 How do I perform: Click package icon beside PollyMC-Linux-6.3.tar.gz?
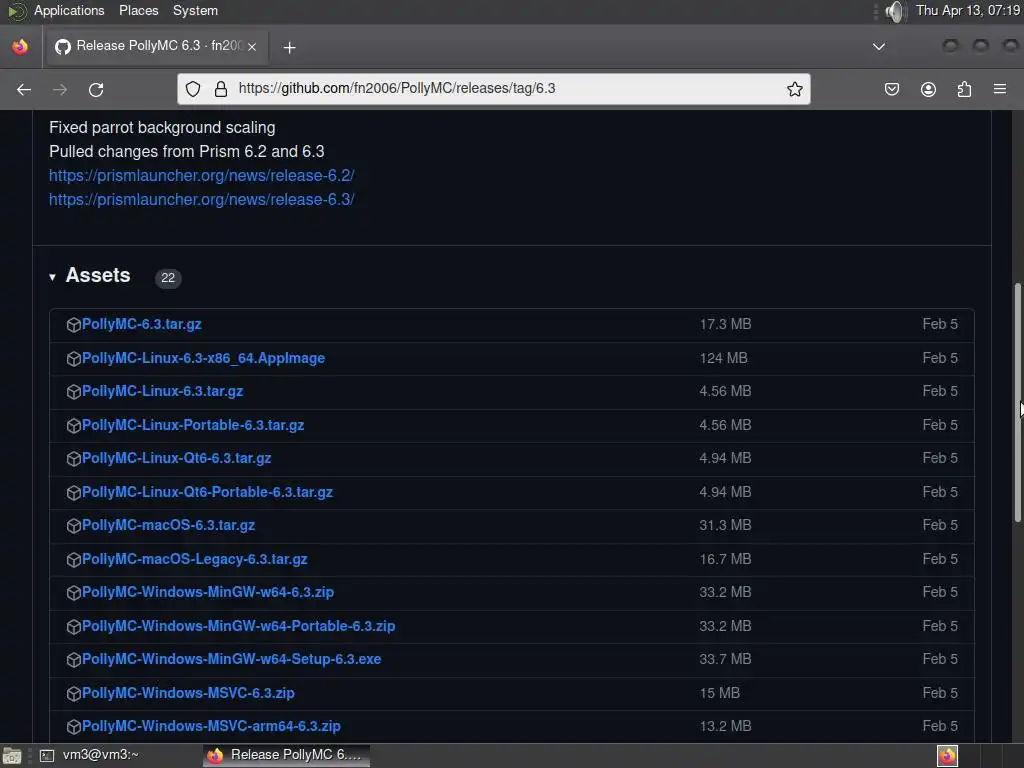(x=74, y=391)
